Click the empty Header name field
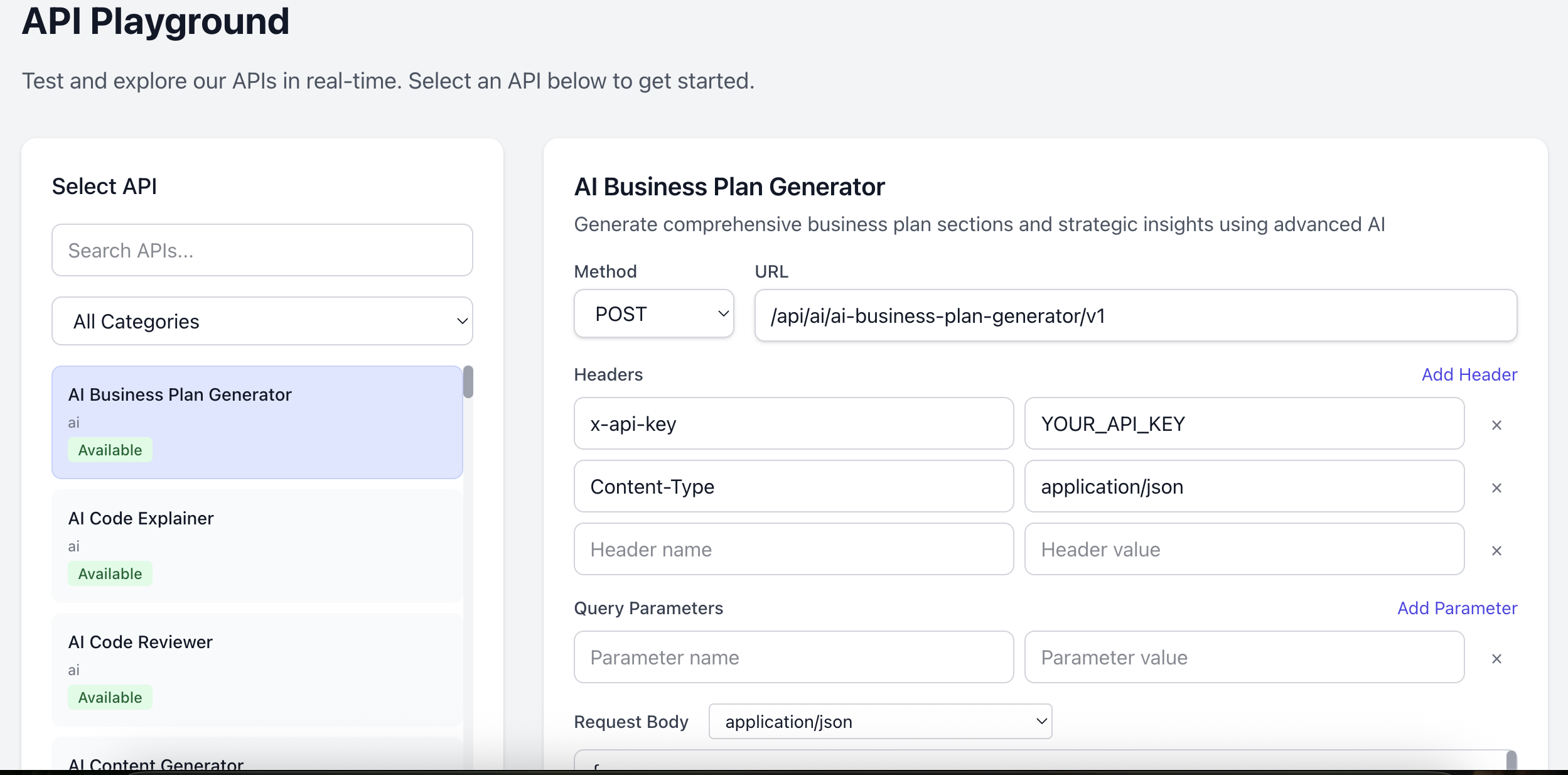 click(x=793, y=550)
